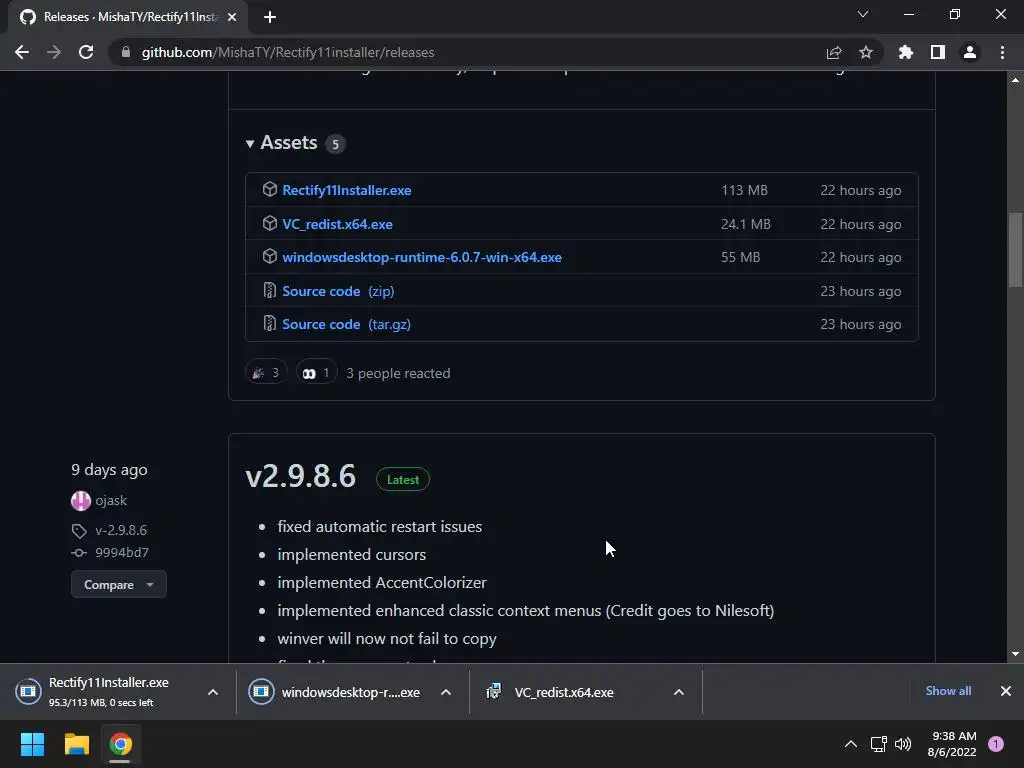The height and width of the screenshot is (768, 1024).
Task: Collapse the Assets section triangle
Action: click(x=249, y=143)
